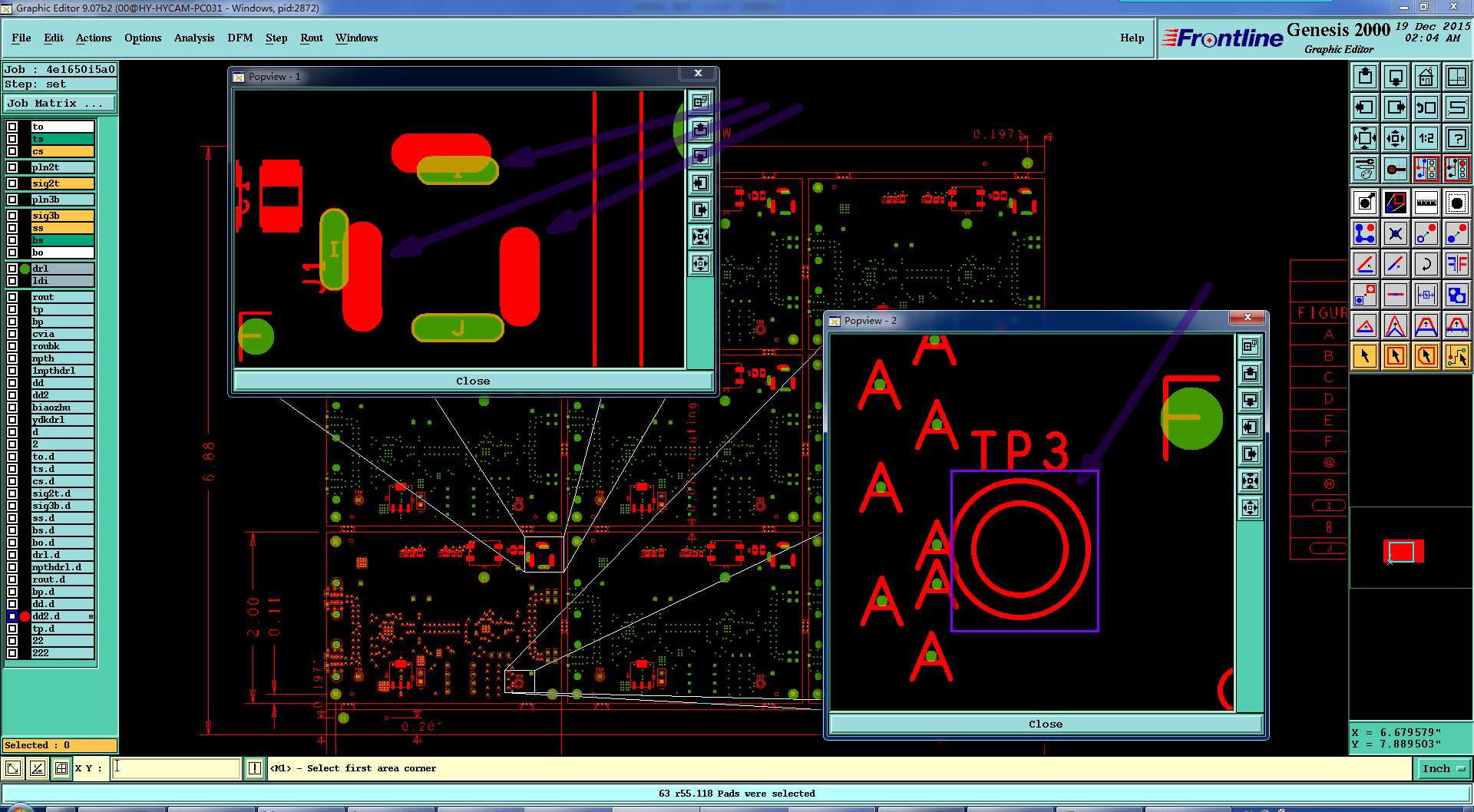Toggle the checkbox for layer rout
The height and width of the screenshot is (812, 1474).
point(12,297)
